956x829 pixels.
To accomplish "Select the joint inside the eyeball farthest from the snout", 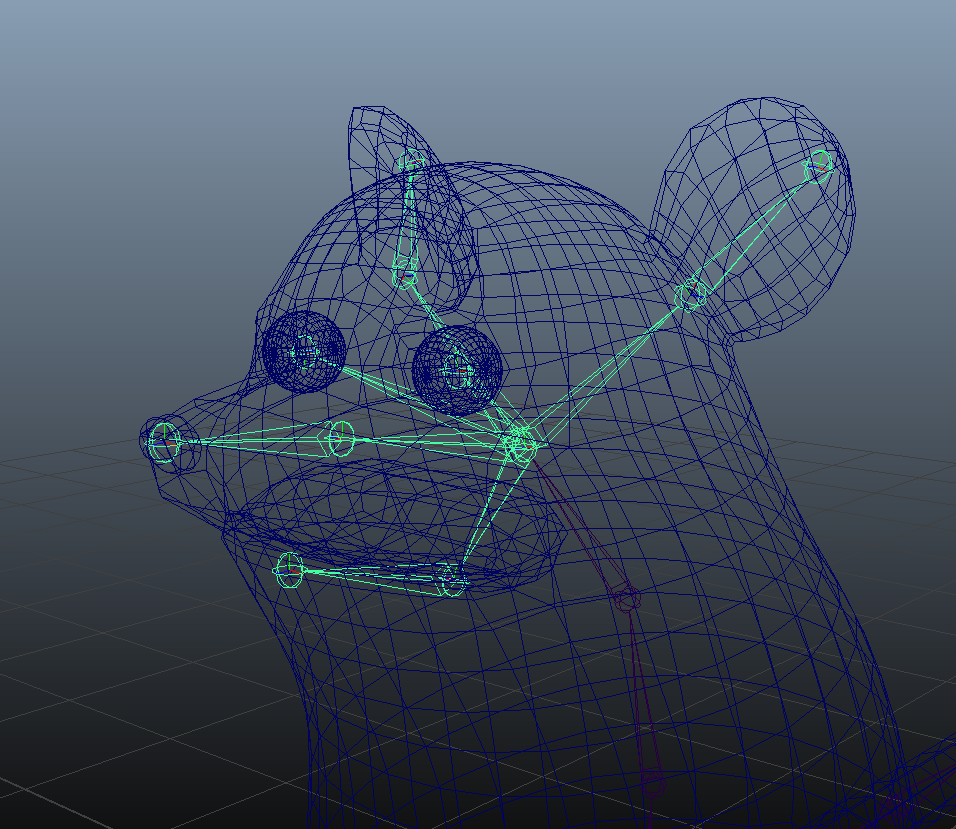I will 457,372.
